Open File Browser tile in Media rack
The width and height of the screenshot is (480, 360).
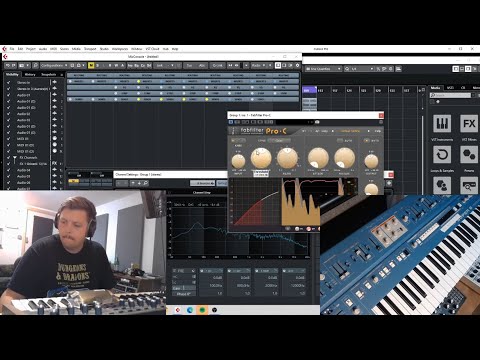[x=469, y=185]
